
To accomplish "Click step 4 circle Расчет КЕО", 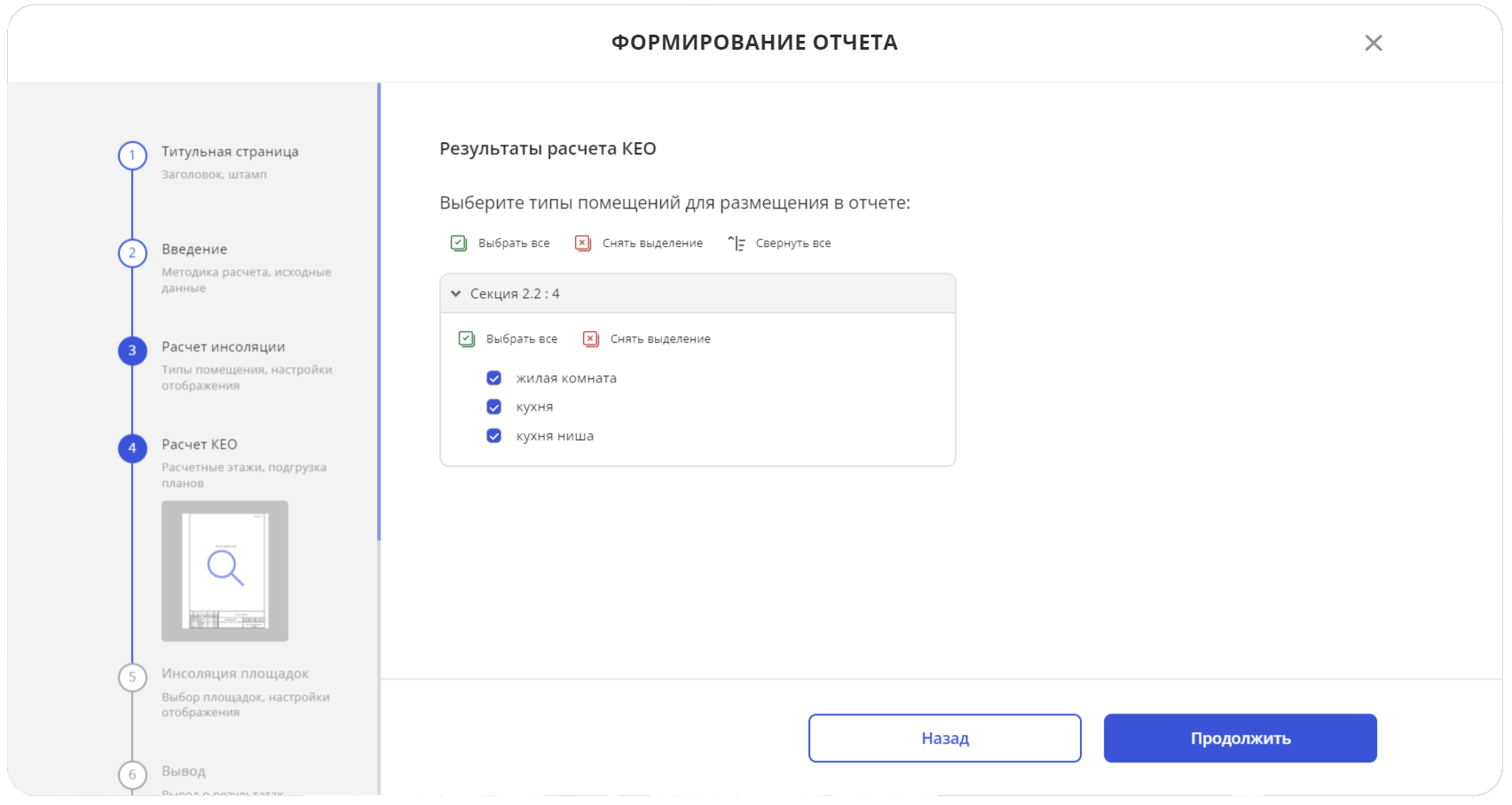I will [132, 448].
